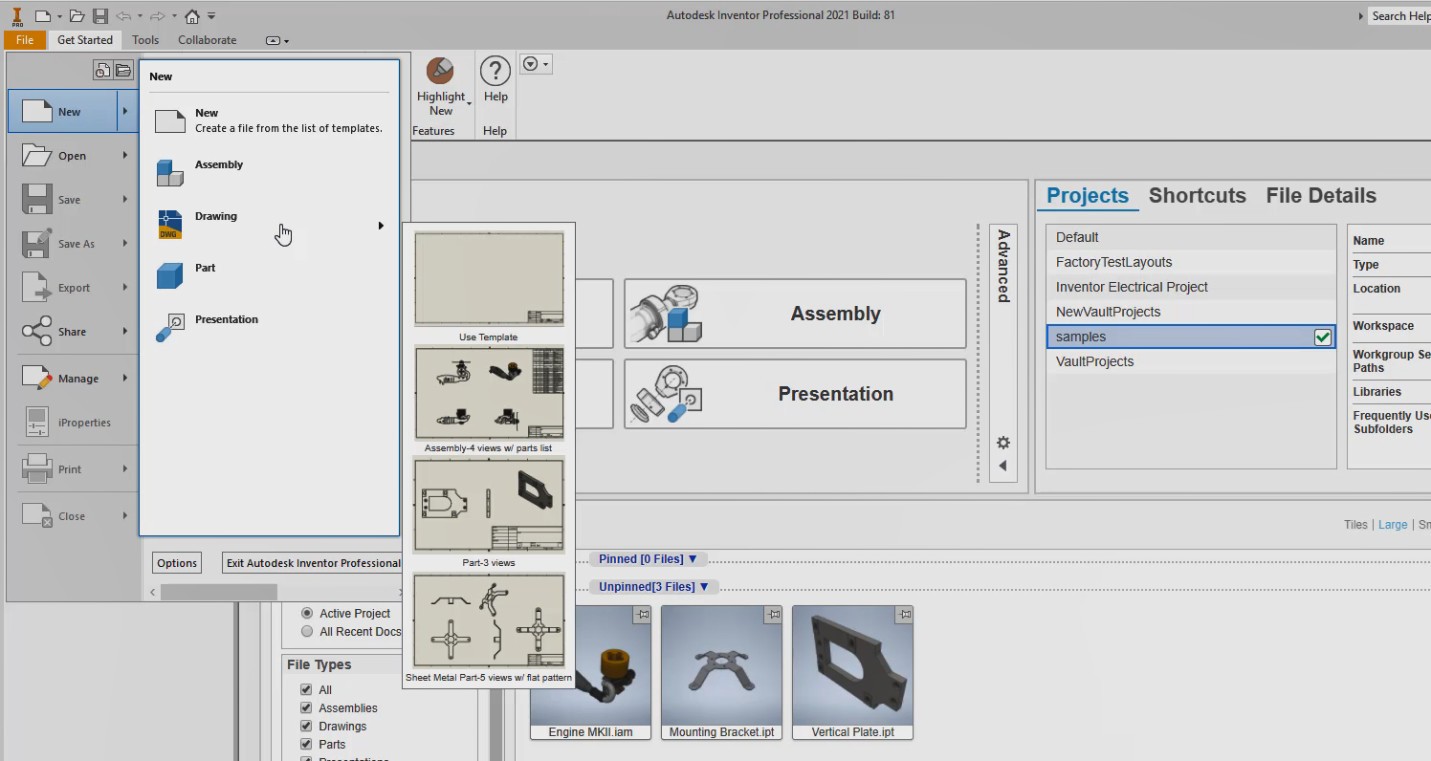Screen dimensions: 1431x761
Task: Click the large Assembly button on home screen
Action: (x=795, y=314)
